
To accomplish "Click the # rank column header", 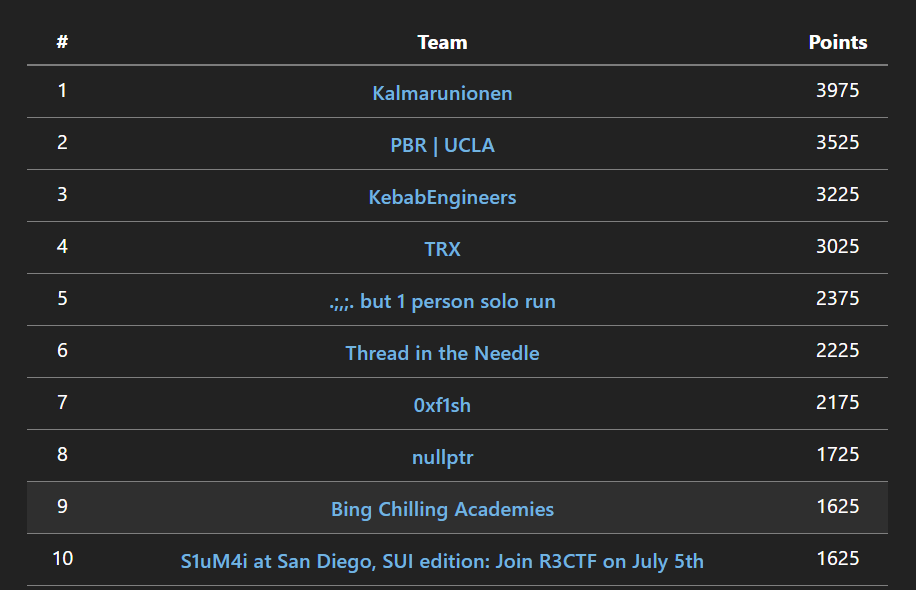I will tap(62, 41).
